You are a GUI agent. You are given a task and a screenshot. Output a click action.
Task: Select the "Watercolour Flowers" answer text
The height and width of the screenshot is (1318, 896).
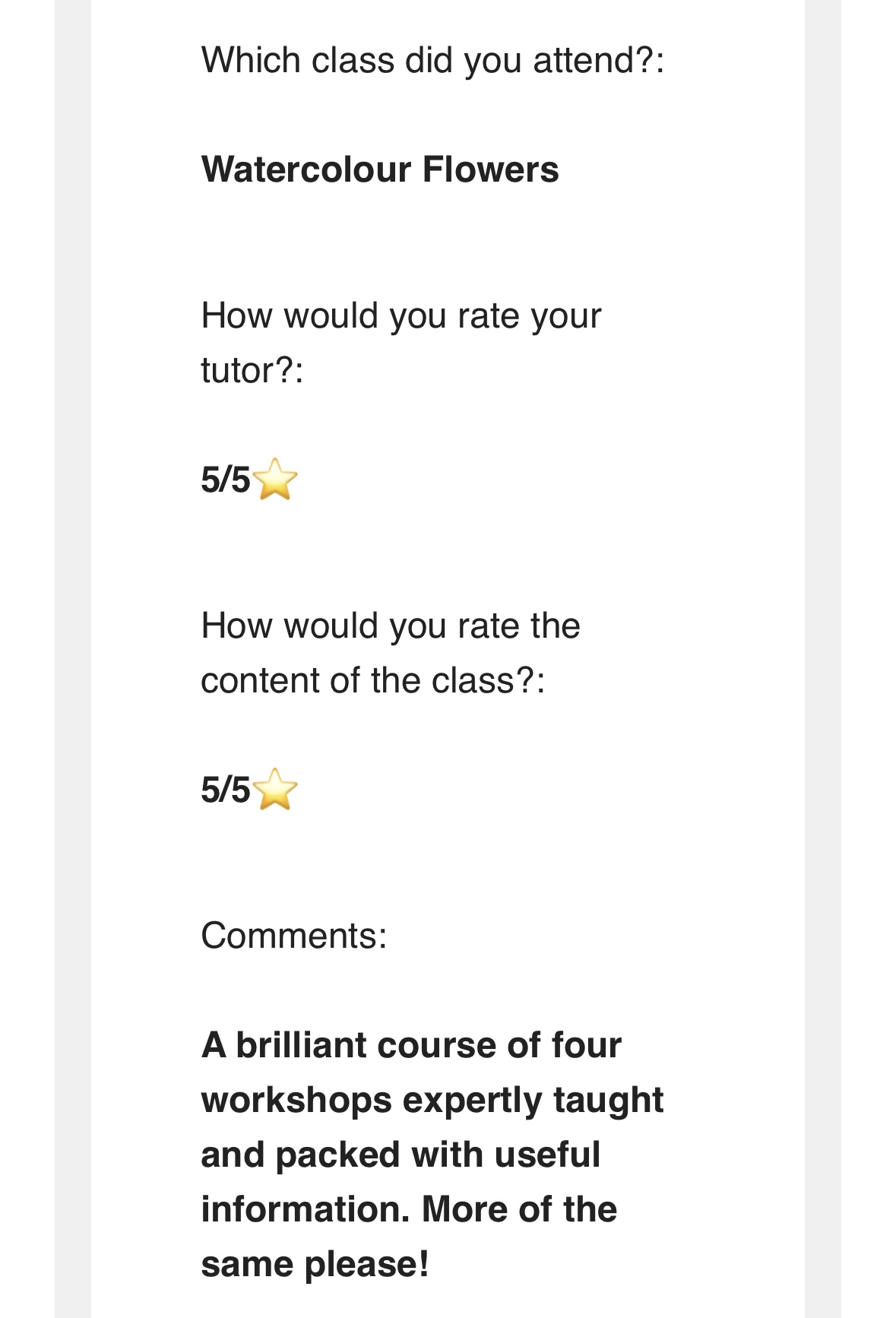coord(379,170)
